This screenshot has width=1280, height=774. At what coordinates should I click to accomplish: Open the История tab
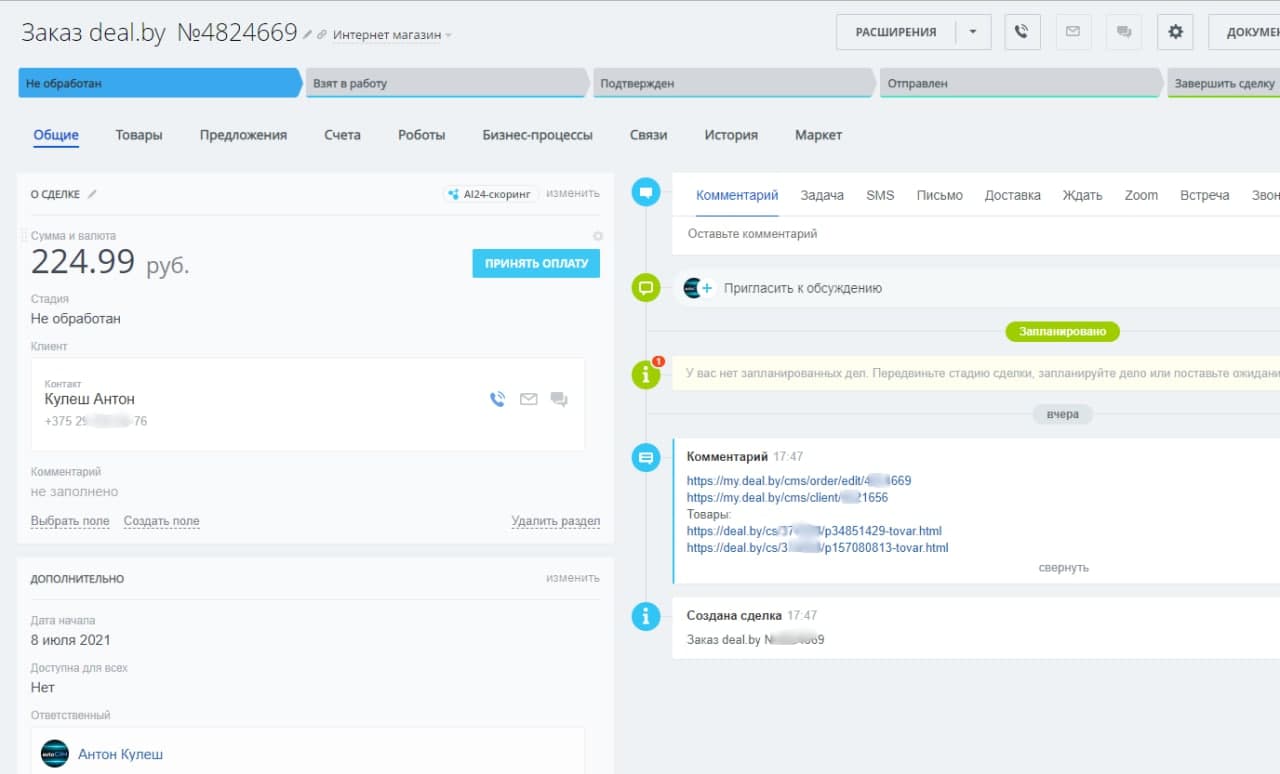pos(730,135)
